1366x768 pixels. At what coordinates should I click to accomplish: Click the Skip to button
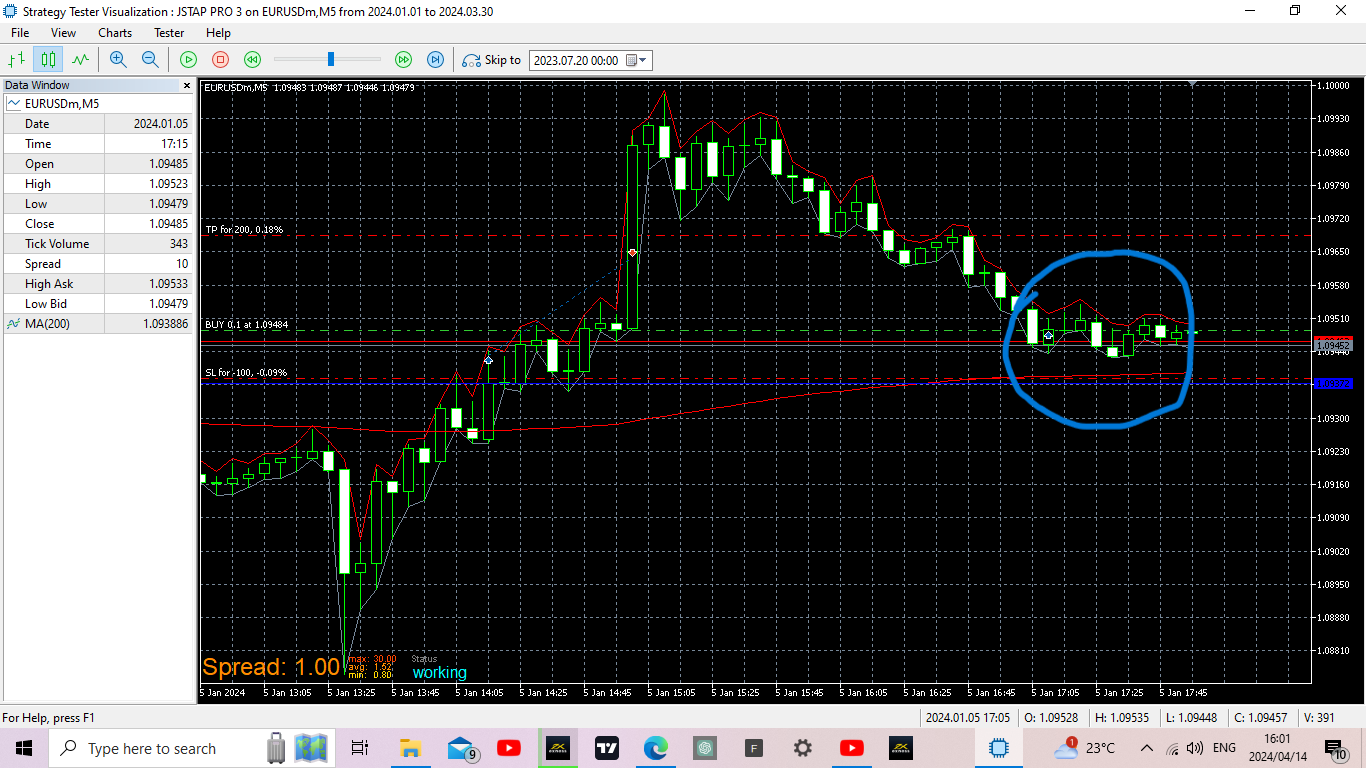pos(491,60)
